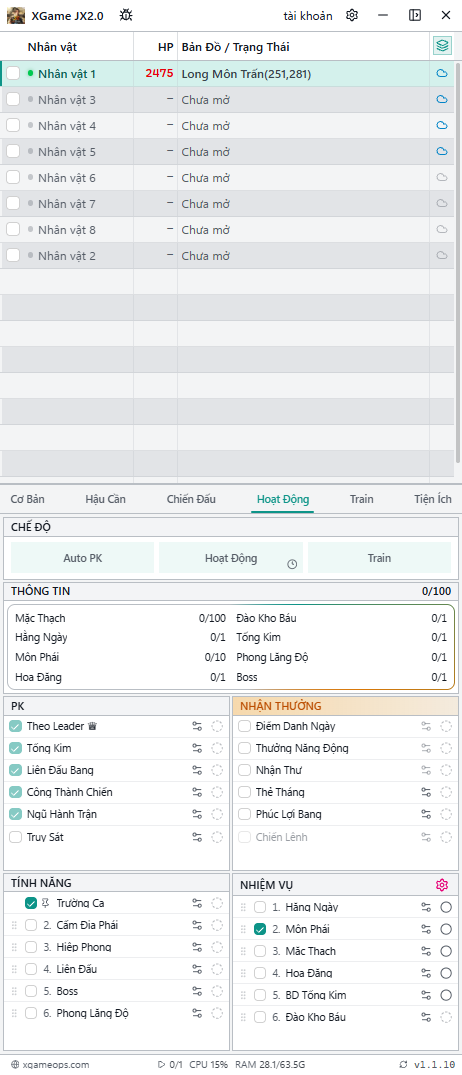Click circle status icon for Hằng Ngày task
Screen dimensions: 462x1075
coord(446,907)
